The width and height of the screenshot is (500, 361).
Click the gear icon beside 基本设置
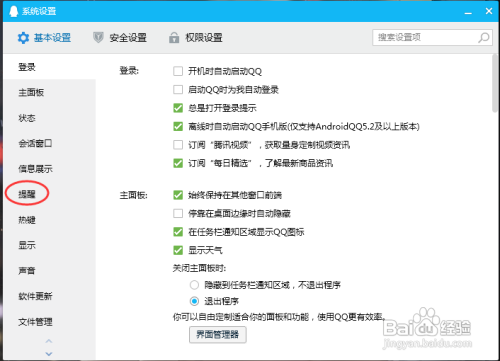[x=23, y=38]
